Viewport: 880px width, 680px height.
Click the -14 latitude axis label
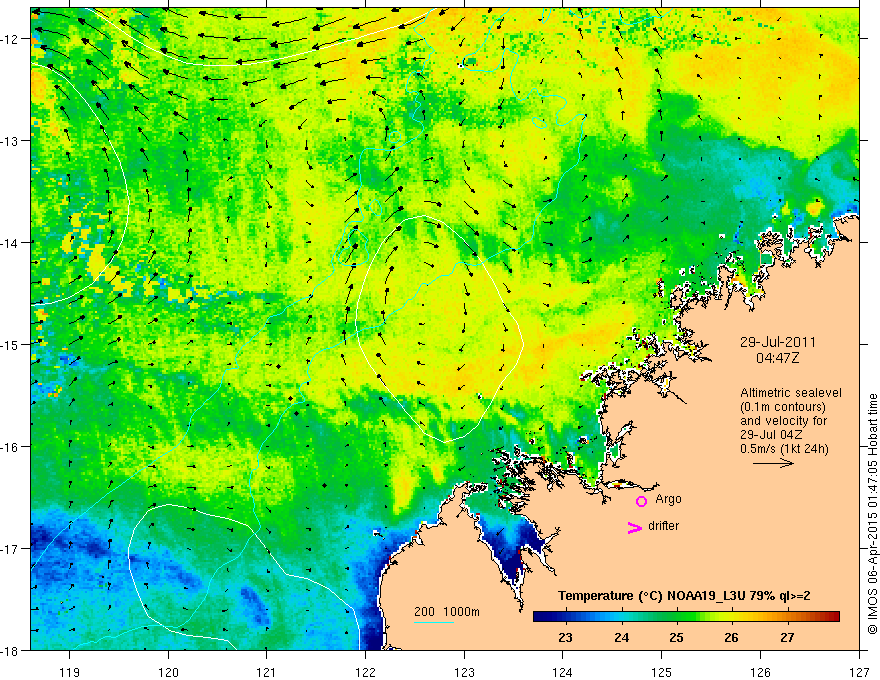11,243
